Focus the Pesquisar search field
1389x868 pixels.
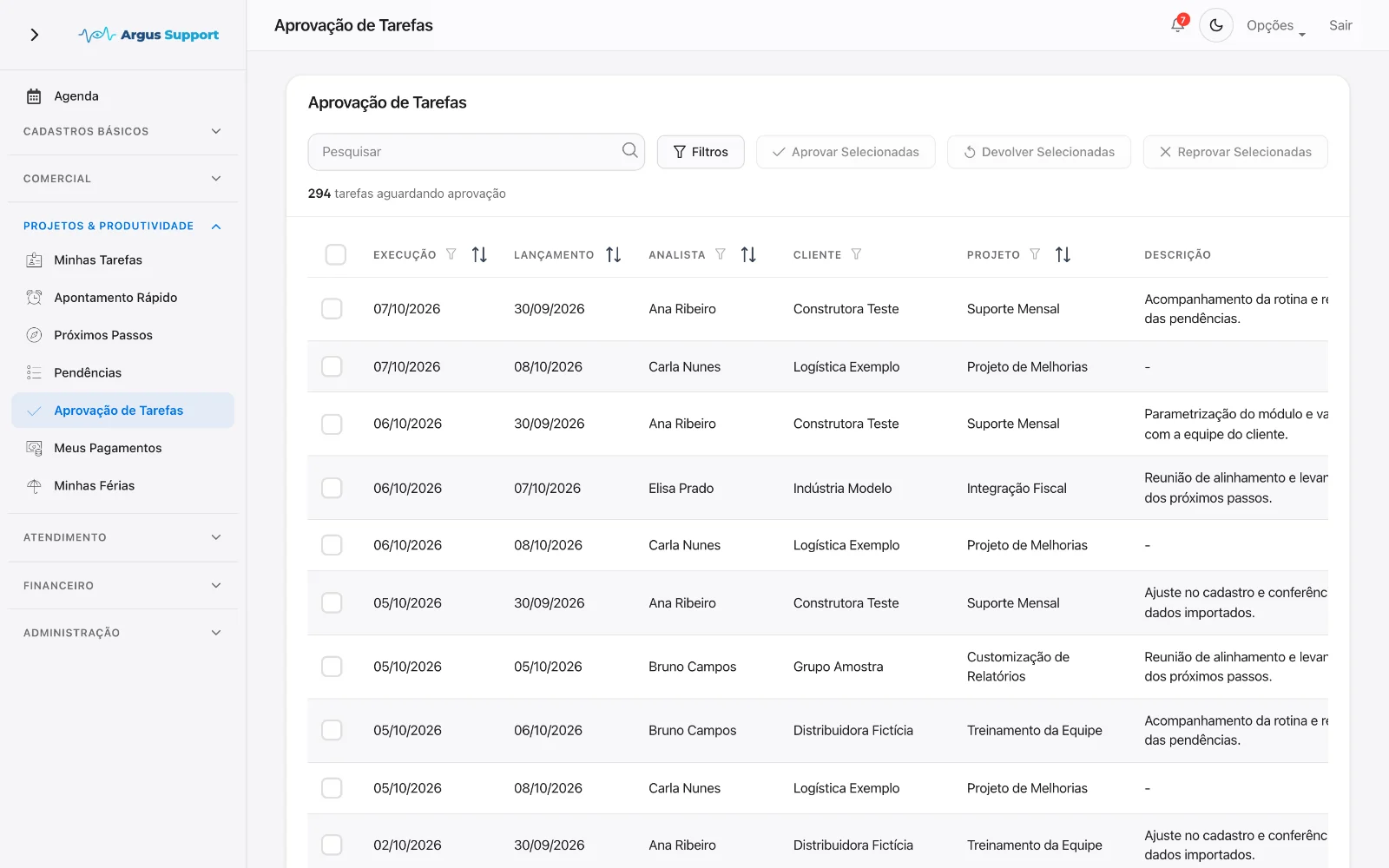476,152
